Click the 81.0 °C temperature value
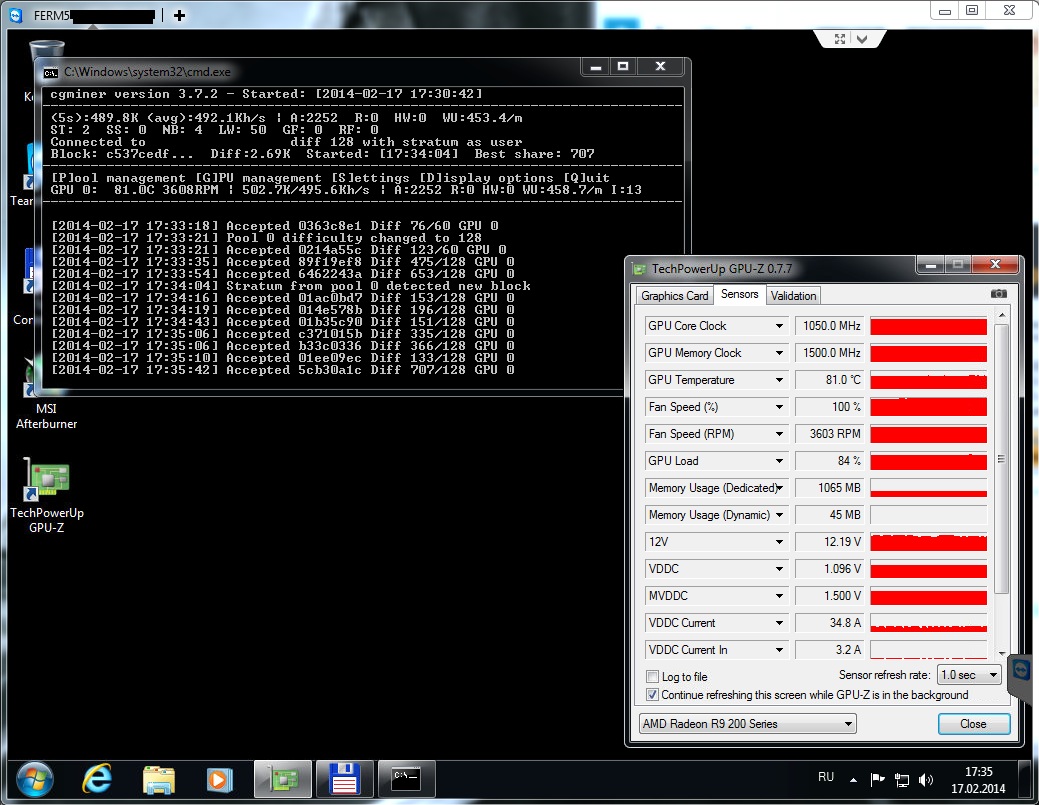The width and height of the screenshot is (1039, 805). click(829, 380)
